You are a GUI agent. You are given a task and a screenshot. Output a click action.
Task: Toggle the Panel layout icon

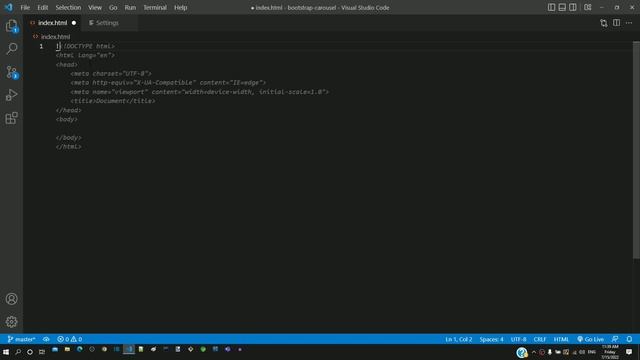562,7
